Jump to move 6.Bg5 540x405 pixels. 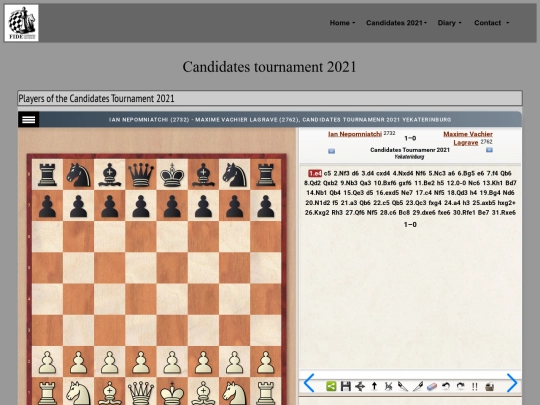(466, 173)
